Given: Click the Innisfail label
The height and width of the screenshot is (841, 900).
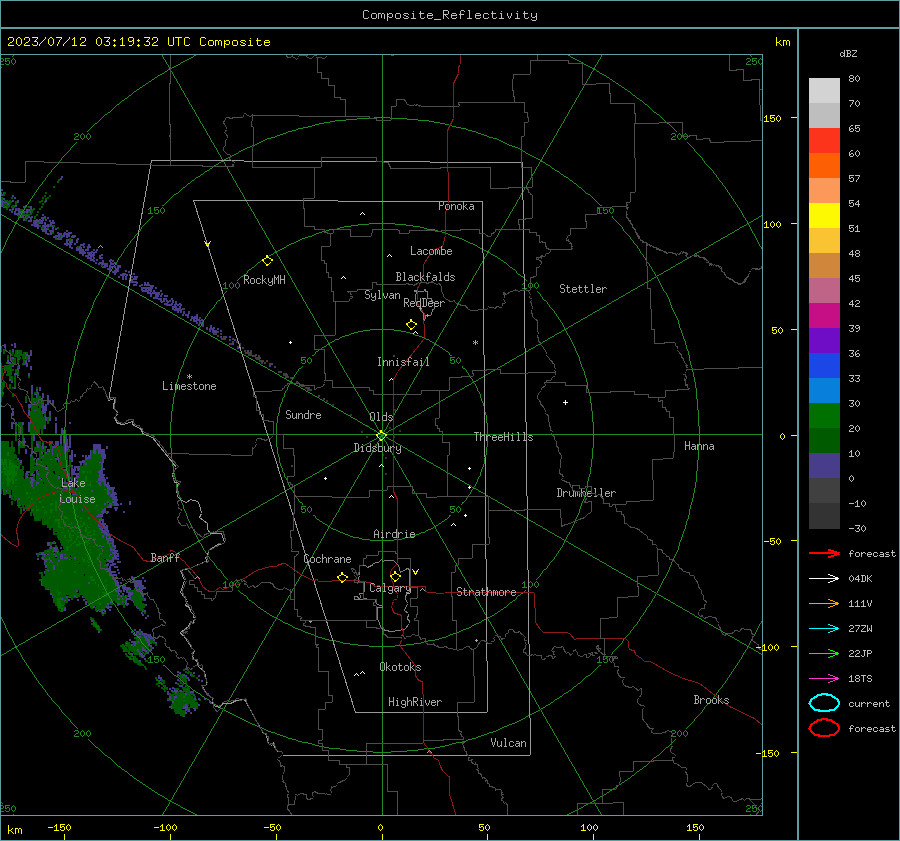Looking at the screenshot, I should pyautogui.click(x=403, y=362).
